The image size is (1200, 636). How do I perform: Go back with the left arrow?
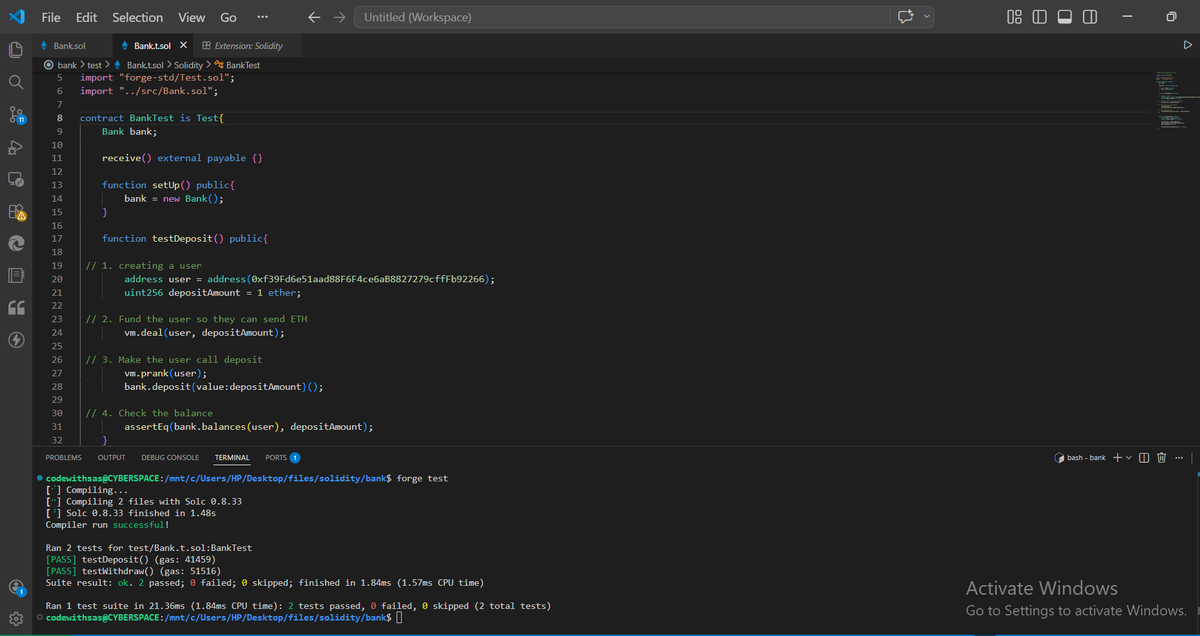pos(315,17)
